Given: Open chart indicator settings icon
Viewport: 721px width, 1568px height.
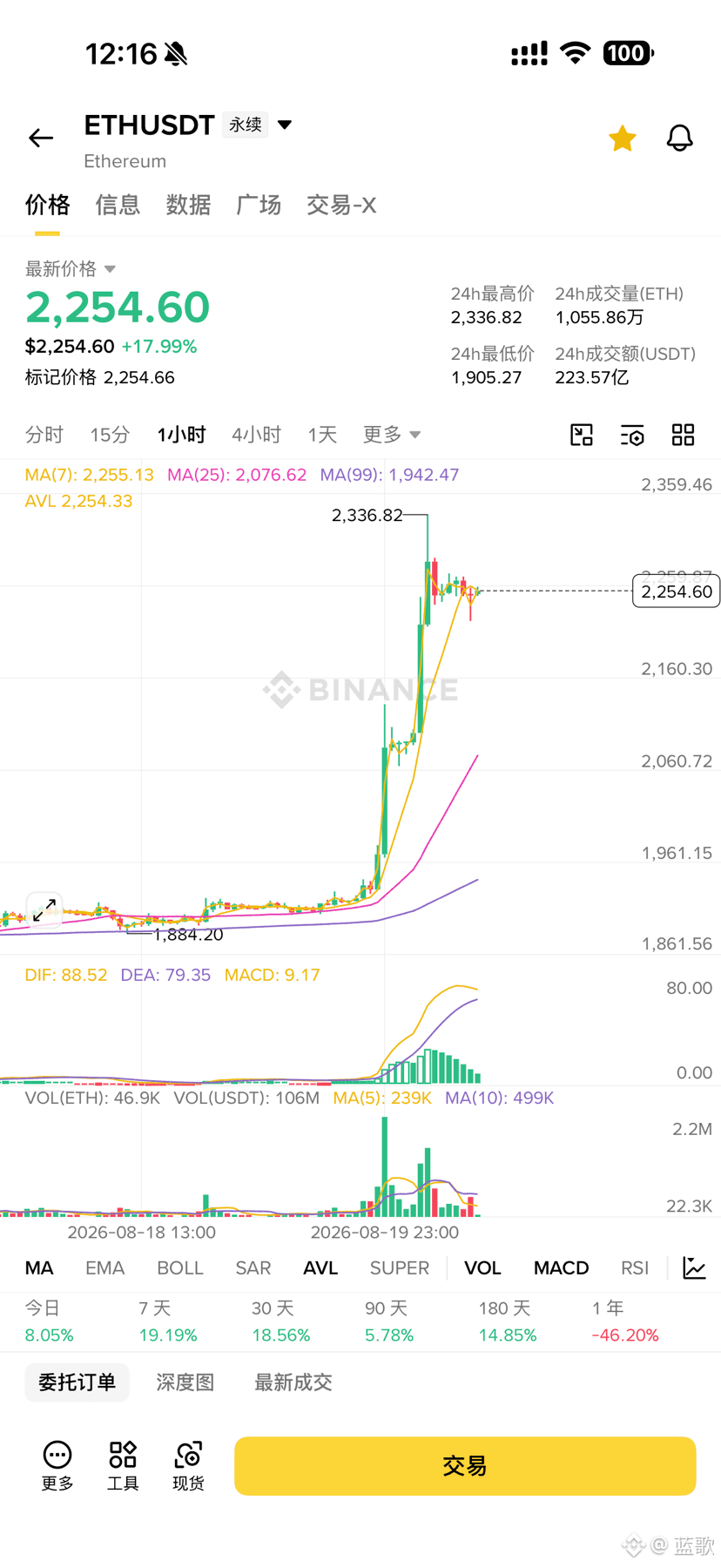Looking at the screenshot, I should [632, 435].
